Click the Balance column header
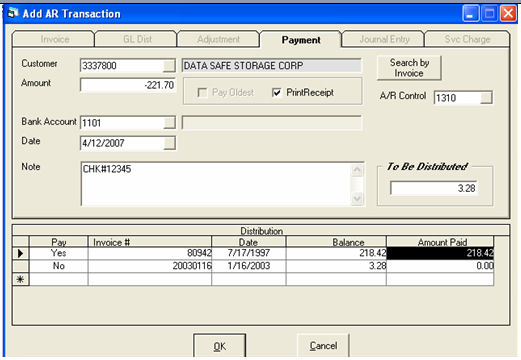Viewport: 521px width, 360px height. pyautogui.click(x=336, y=242)
